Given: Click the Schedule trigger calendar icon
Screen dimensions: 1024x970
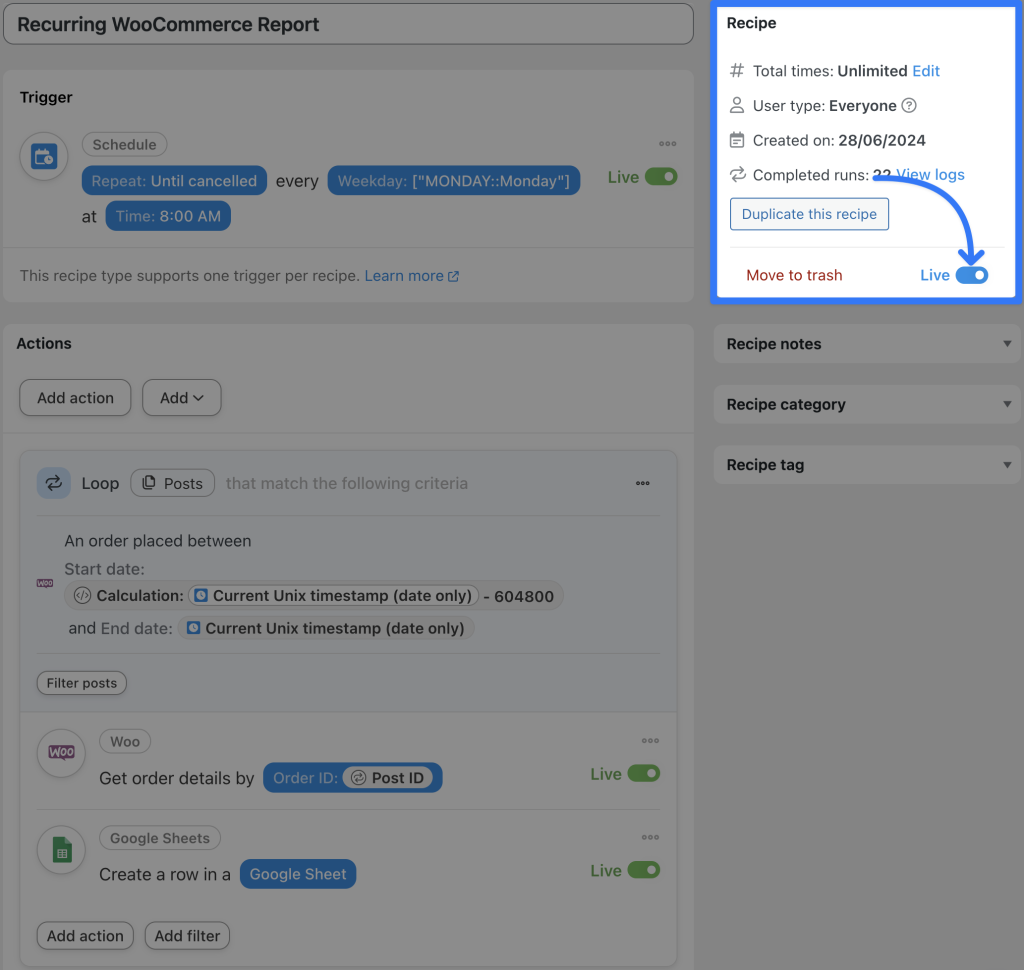Looking at the screenshot, I should [43, 156].
